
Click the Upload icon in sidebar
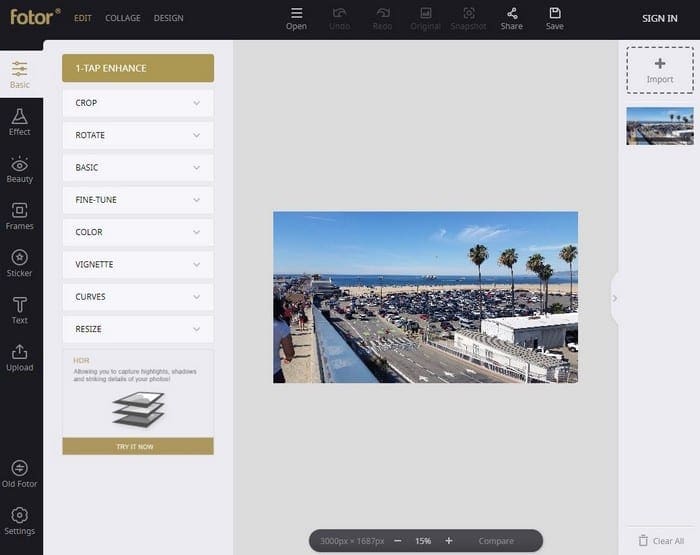tap(20, 352)
